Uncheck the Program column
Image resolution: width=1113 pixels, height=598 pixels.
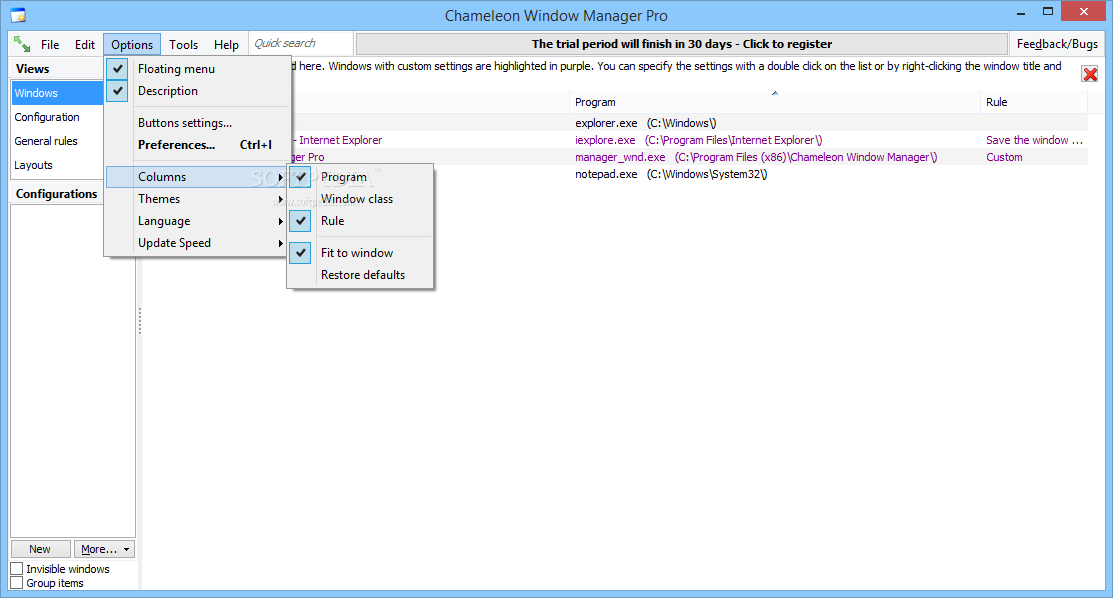pyautogui.click(x=360, y=177)
